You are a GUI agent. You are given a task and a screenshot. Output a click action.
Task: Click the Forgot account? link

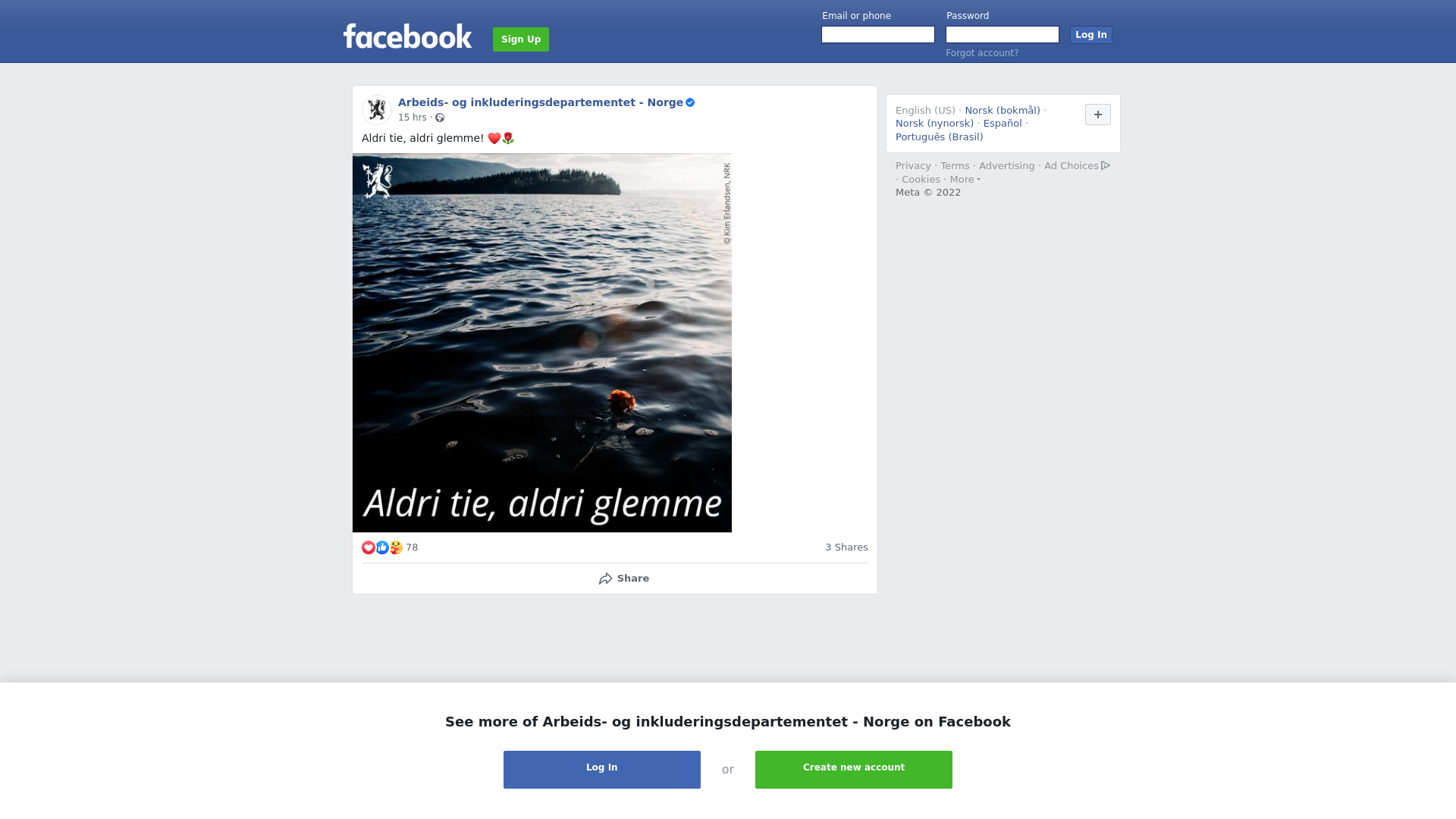pos(982,53)
